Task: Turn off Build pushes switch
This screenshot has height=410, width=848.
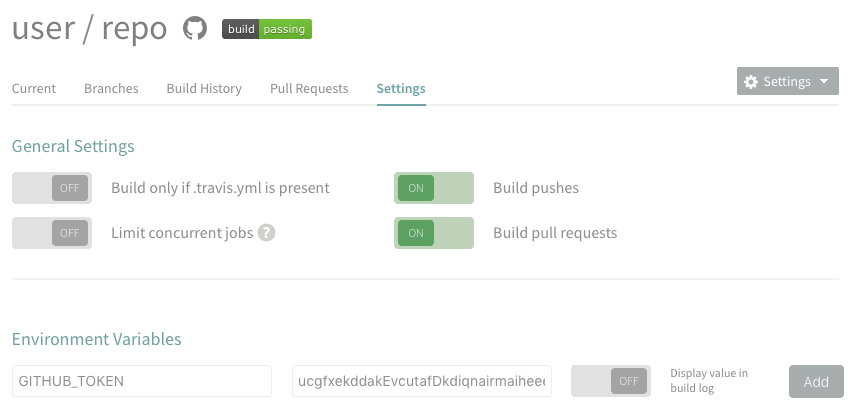Action: pos(434,188)
